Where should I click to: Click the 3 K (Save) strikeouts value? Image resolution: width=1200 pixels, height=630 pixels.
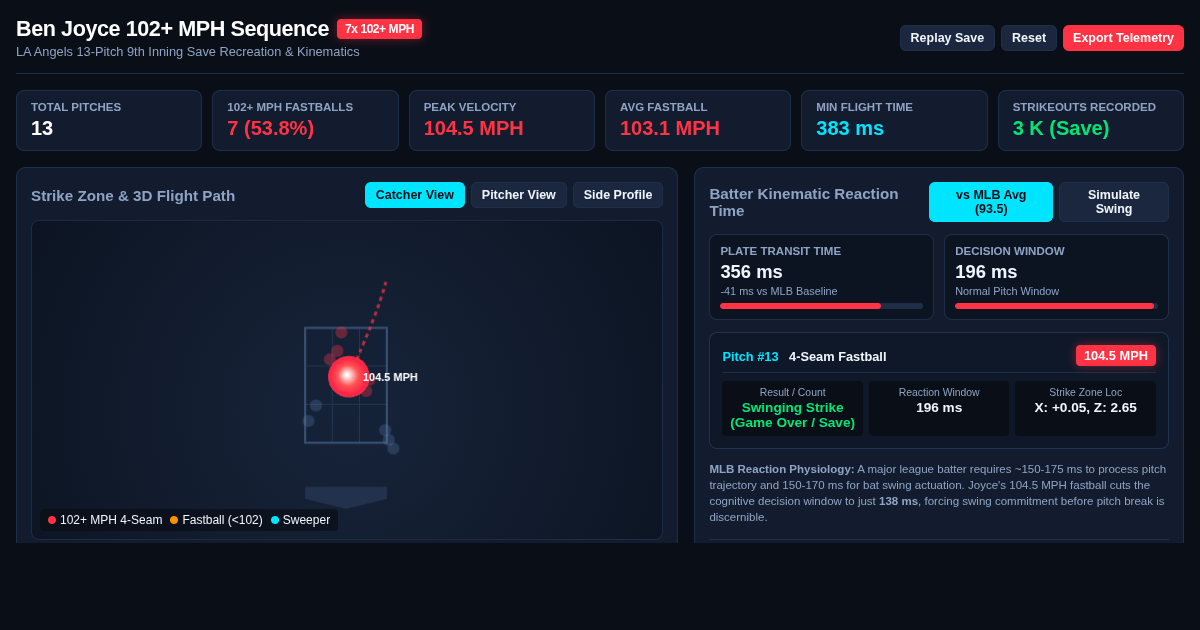pos(1061,128)
